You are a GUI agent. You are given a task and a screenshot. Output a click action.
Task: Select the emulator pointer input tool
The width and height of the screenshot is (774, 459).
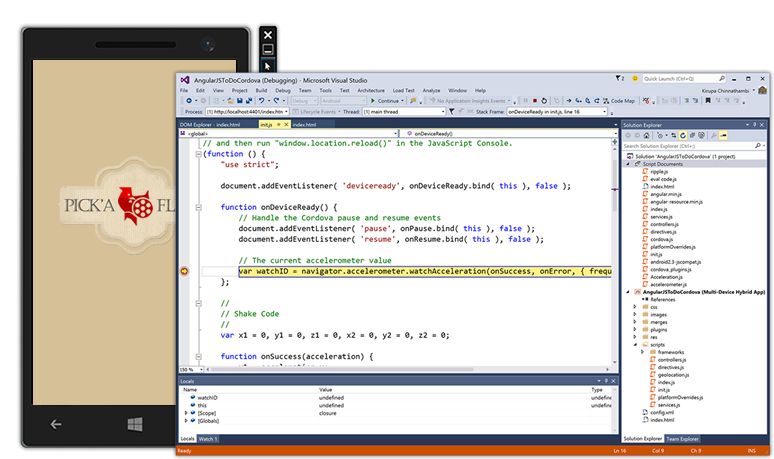point(267,66)
